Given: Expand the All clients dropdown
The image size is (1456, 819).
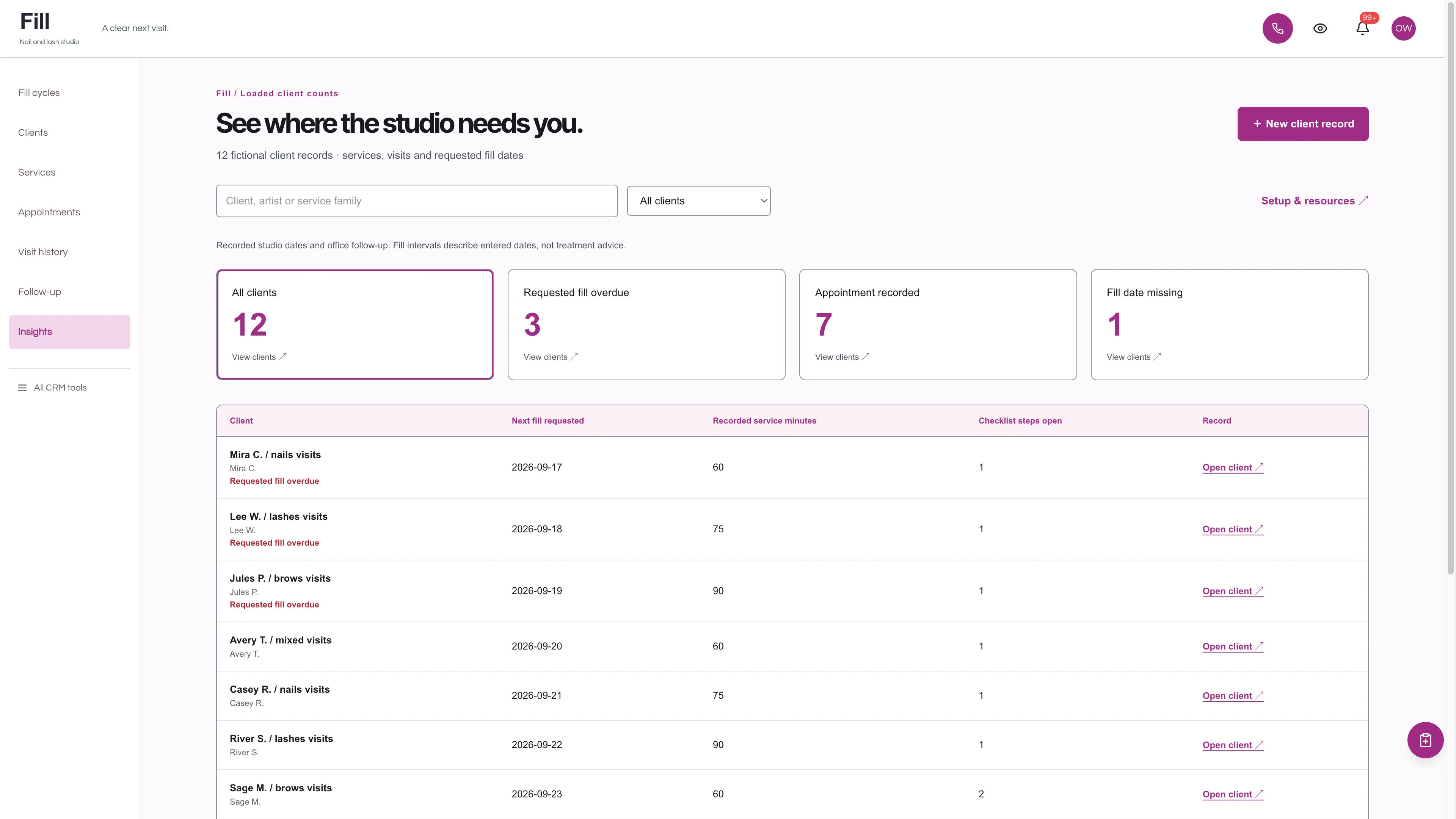Looking at the screenshot, I should pyautogui.click(x=698, y=201).
